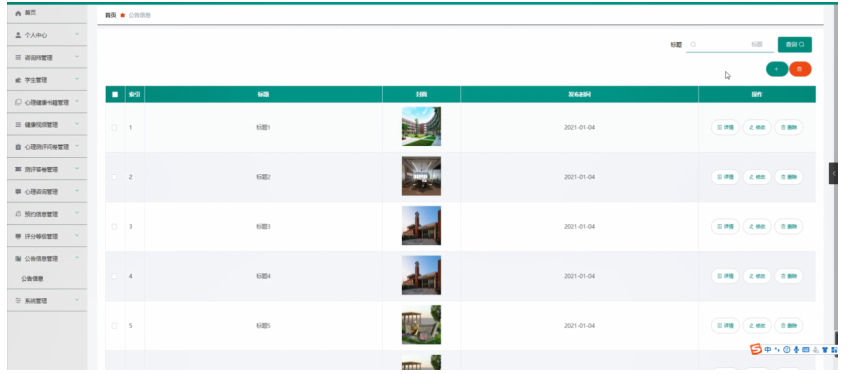Screen dimensions: 853x374
Task: Open the 评分等级管理 menu label
Action: point(41,236)
